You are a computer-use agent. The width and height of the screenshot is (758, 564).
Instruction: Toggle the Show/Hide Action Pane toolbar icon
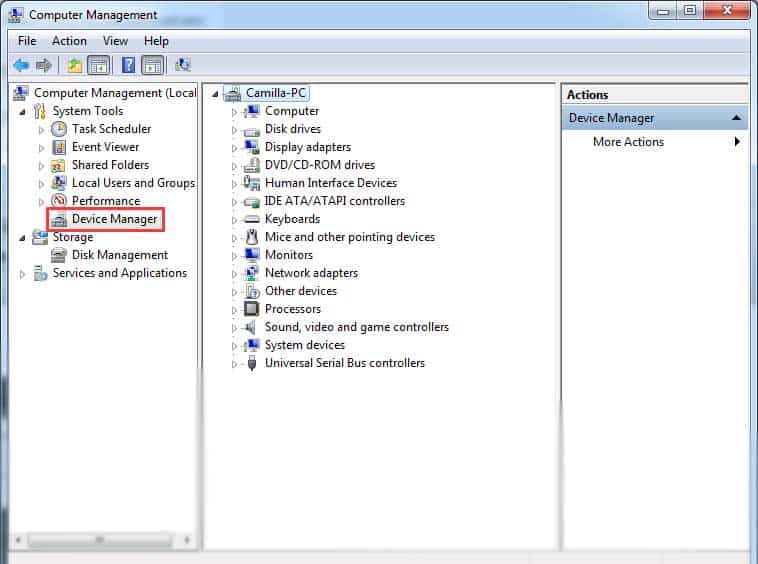tap(153, 65)
